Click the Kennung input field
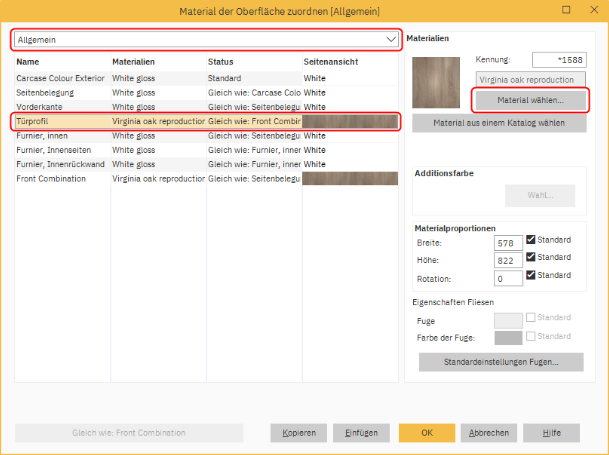 pyautogui.click(x=558, y=61)
